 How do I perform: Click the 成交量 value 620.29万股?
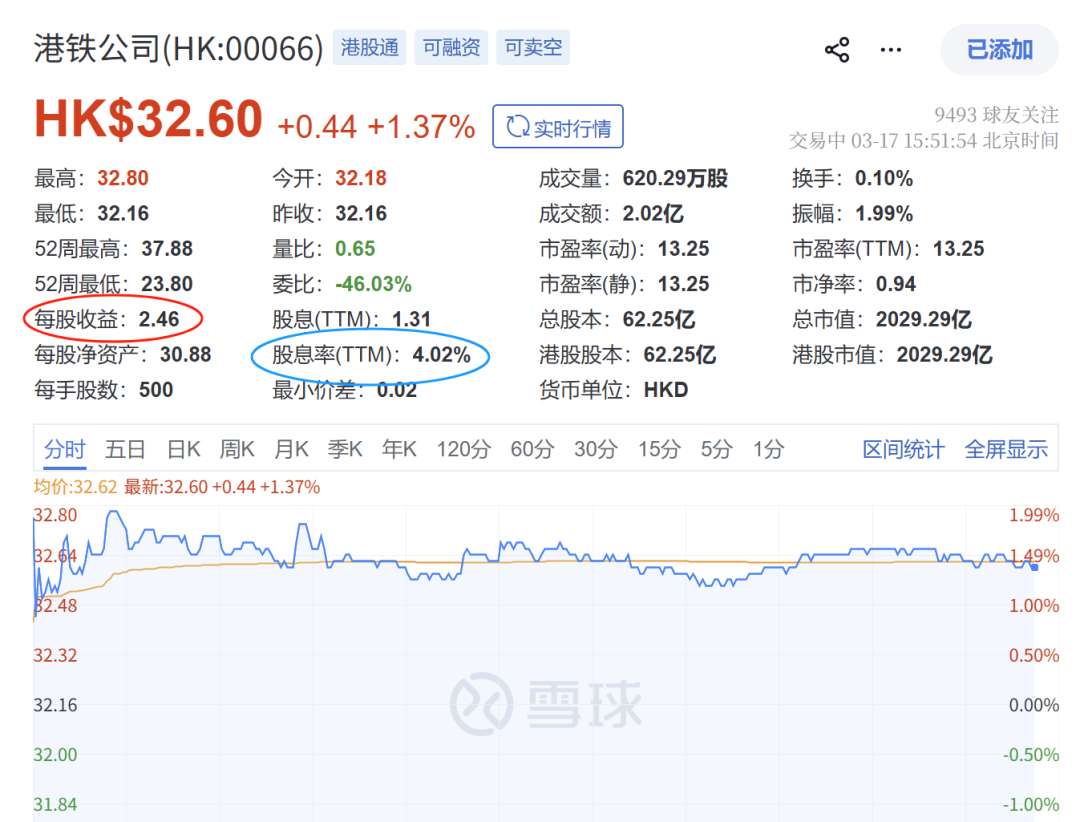[675, 178]
